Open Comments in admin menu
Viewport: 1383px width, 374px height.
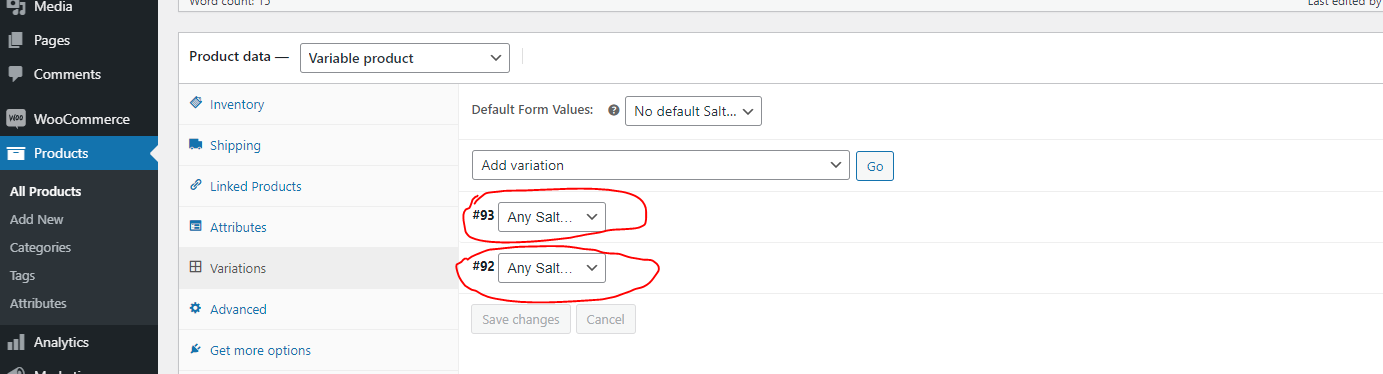point(79,74)
